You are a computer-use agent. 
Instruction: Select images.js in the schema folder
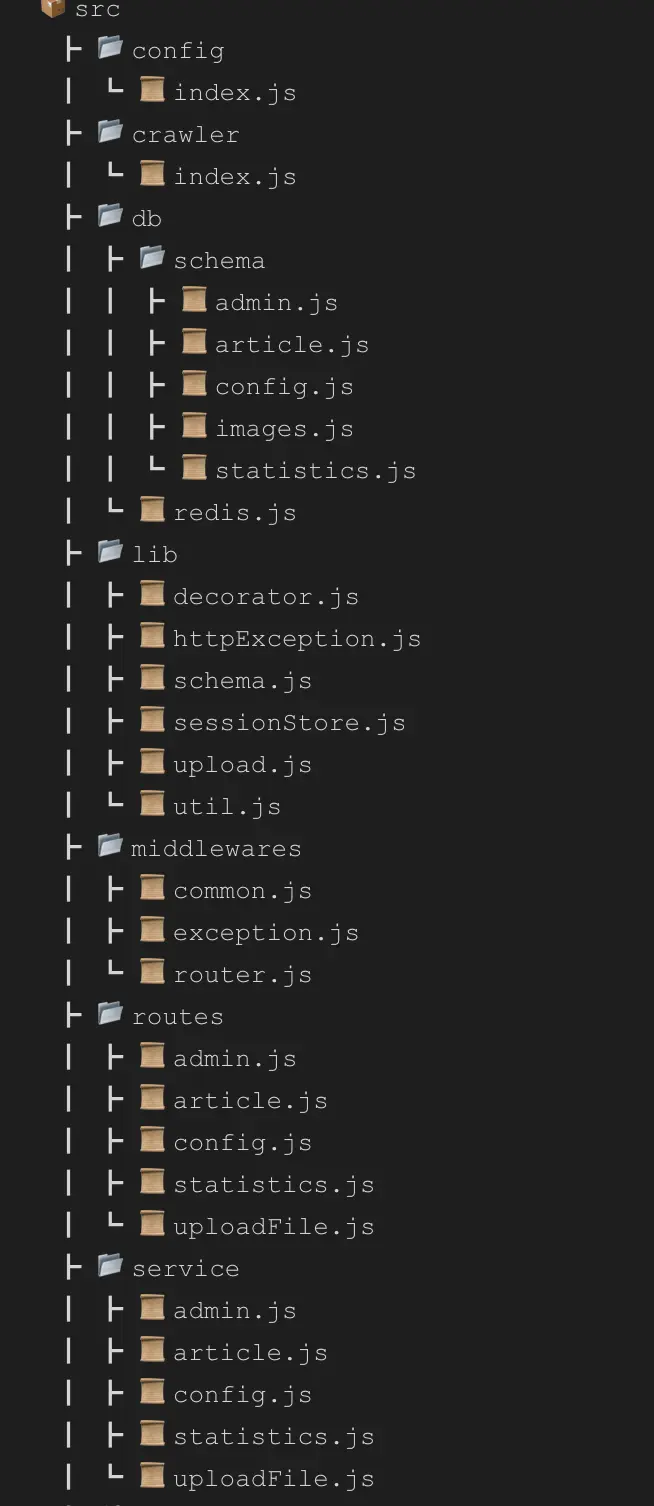coord(284,429)
